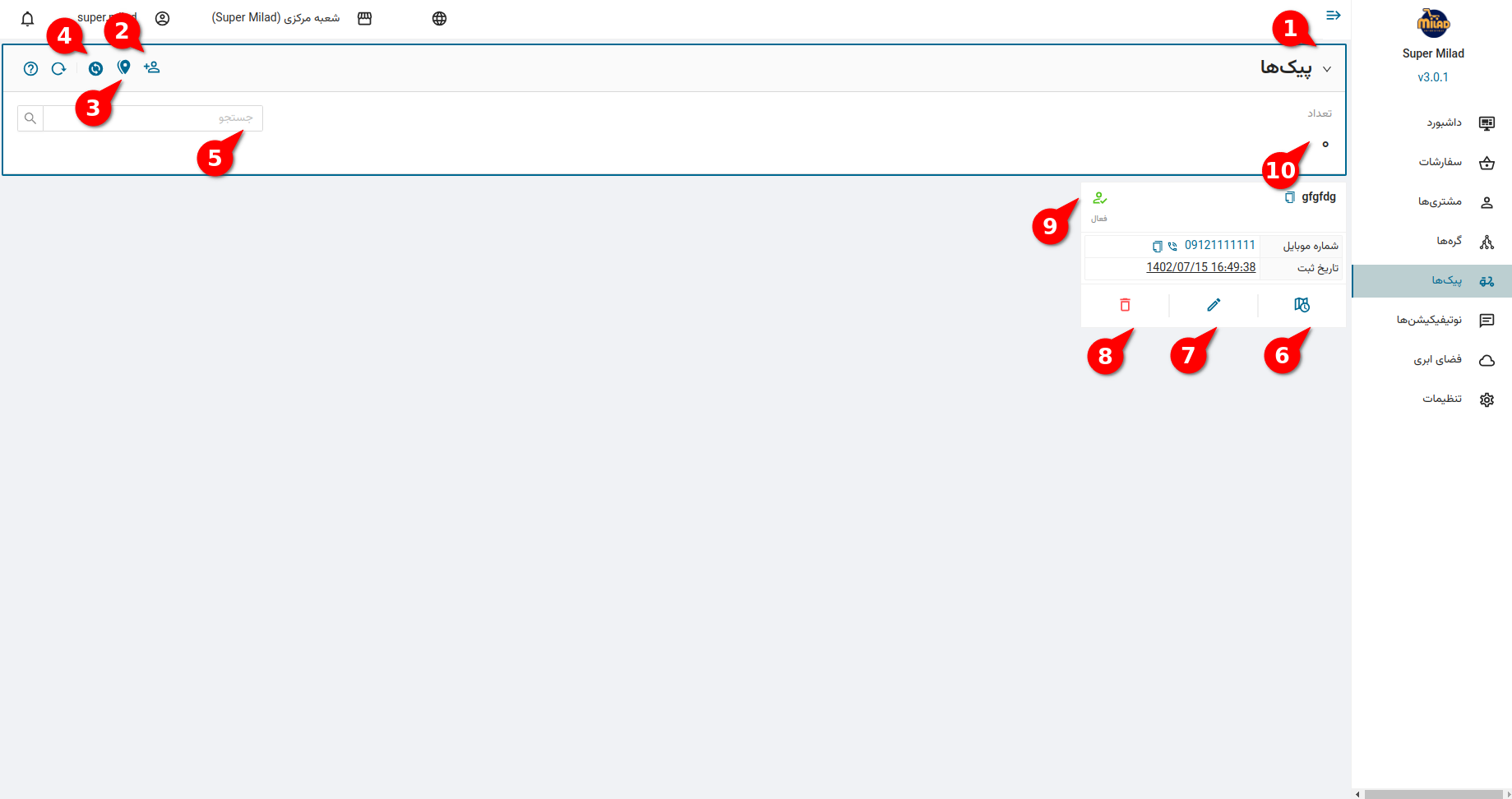Screen dimensions: 1512x799
Task: Open the branch selector شعبه مرکزی (Super Milad)
Action: coord(292,18)
